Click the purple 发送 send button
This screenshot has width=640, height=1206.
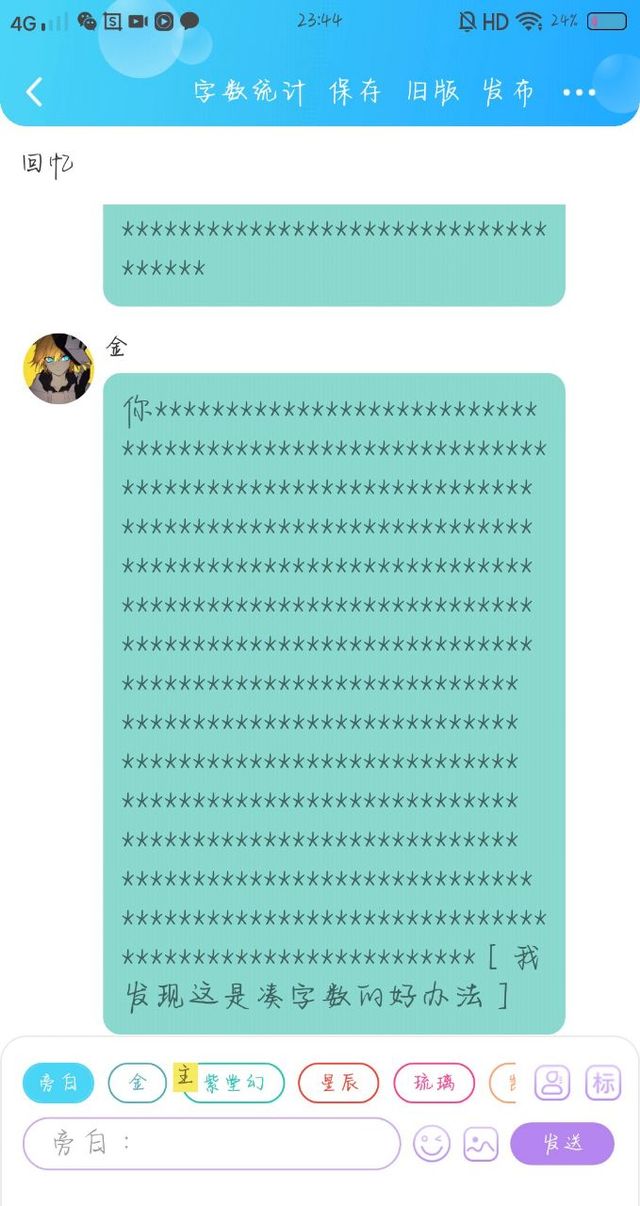(562, 1143)
